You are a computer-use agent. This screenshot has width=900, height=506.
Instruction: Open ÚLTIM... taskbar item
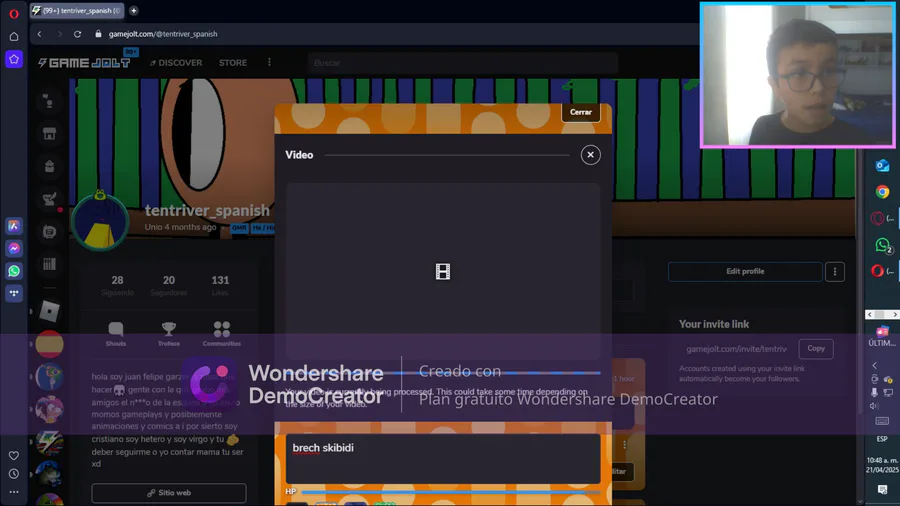click(882, 336)
